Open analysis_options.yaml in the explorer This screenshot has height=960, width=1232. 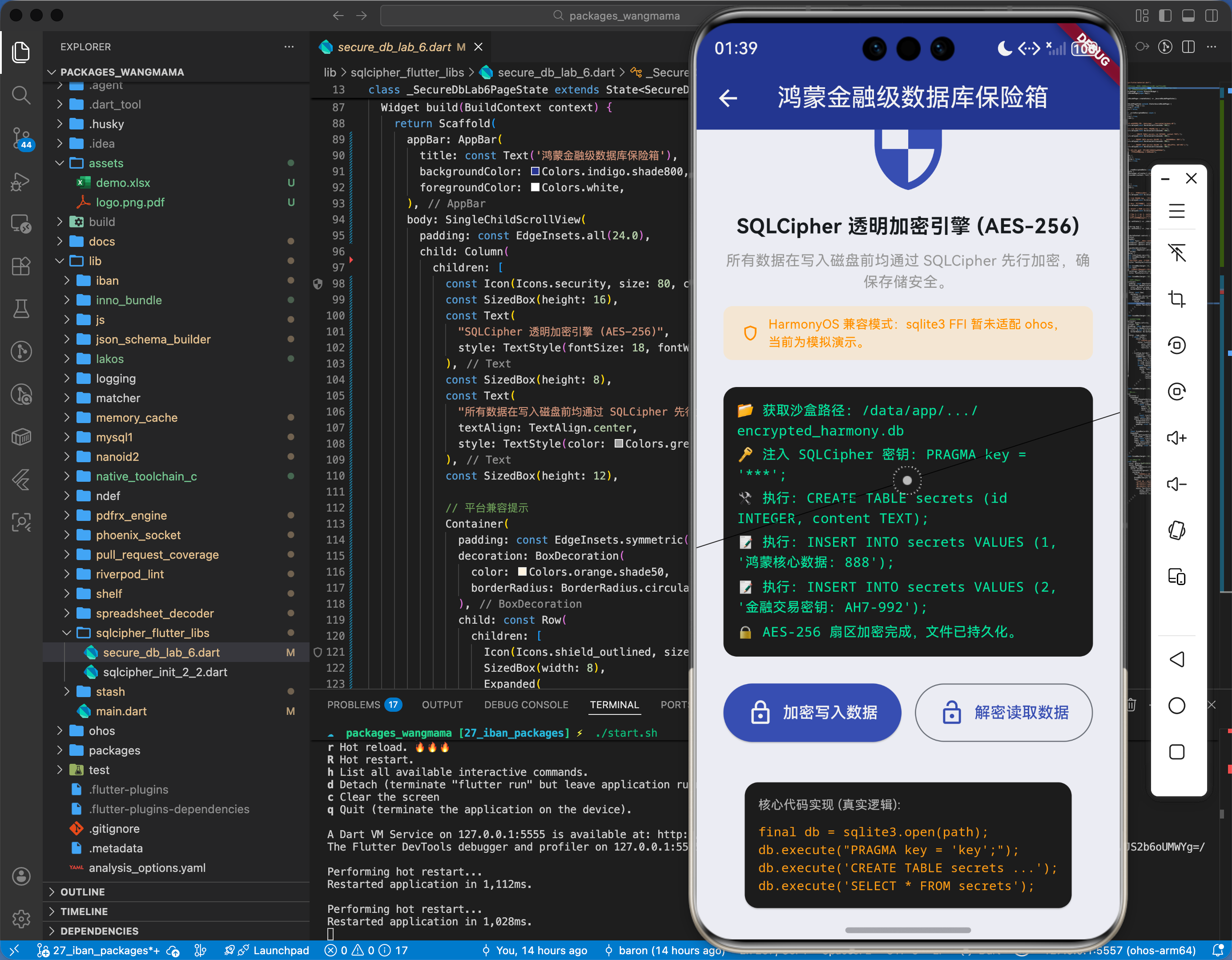147,868
